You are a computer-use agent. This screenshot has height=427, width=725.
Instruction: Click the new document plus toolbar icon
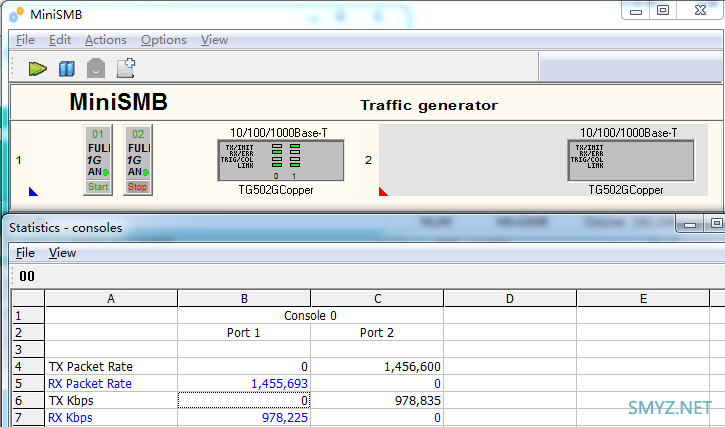point(125,68)
